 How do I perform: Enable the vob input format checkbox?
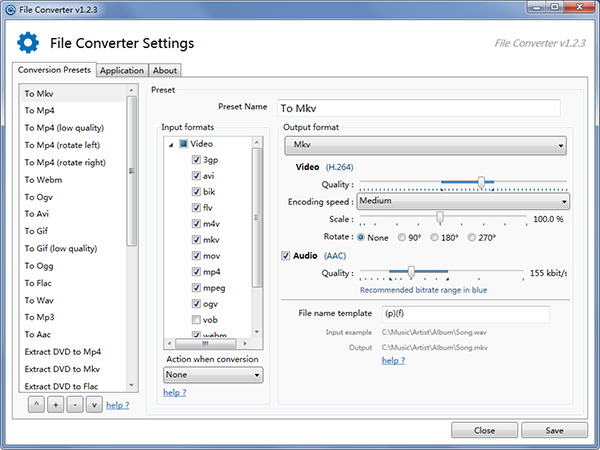pyautogui.click(x=196, y=320)
